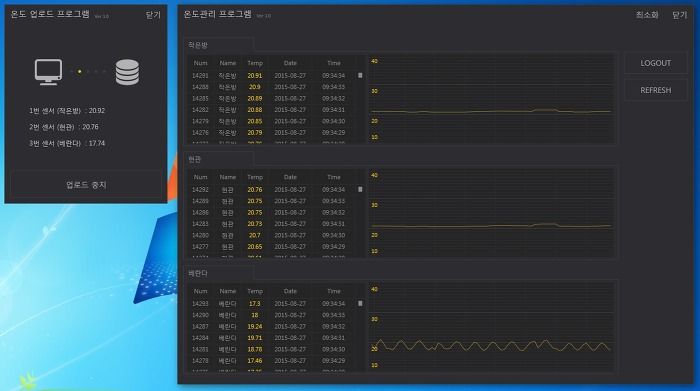Viewport: 700px width, 391px height.
Task: Click the computer monitor icon in upload window
Action: (49, 72)
